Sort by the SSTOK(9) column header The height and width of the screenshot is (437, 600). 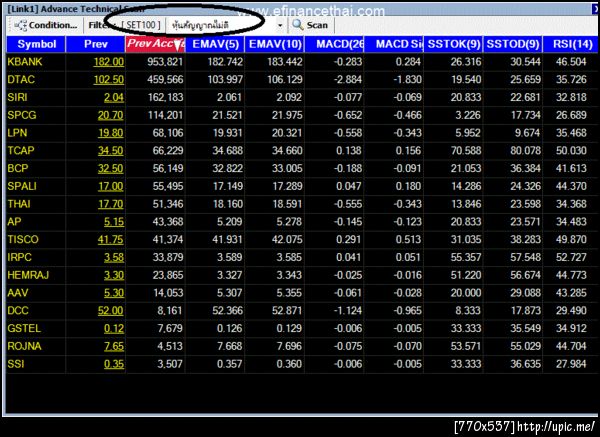tap(454, 44)
